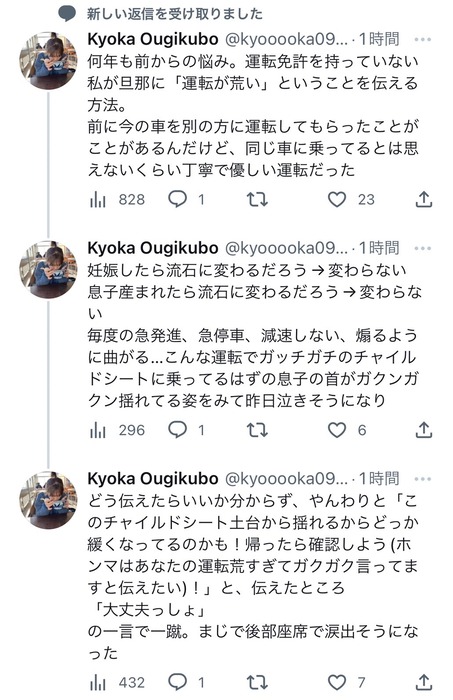
Task: Retweet the second tweet
Action: coord(258,430)
